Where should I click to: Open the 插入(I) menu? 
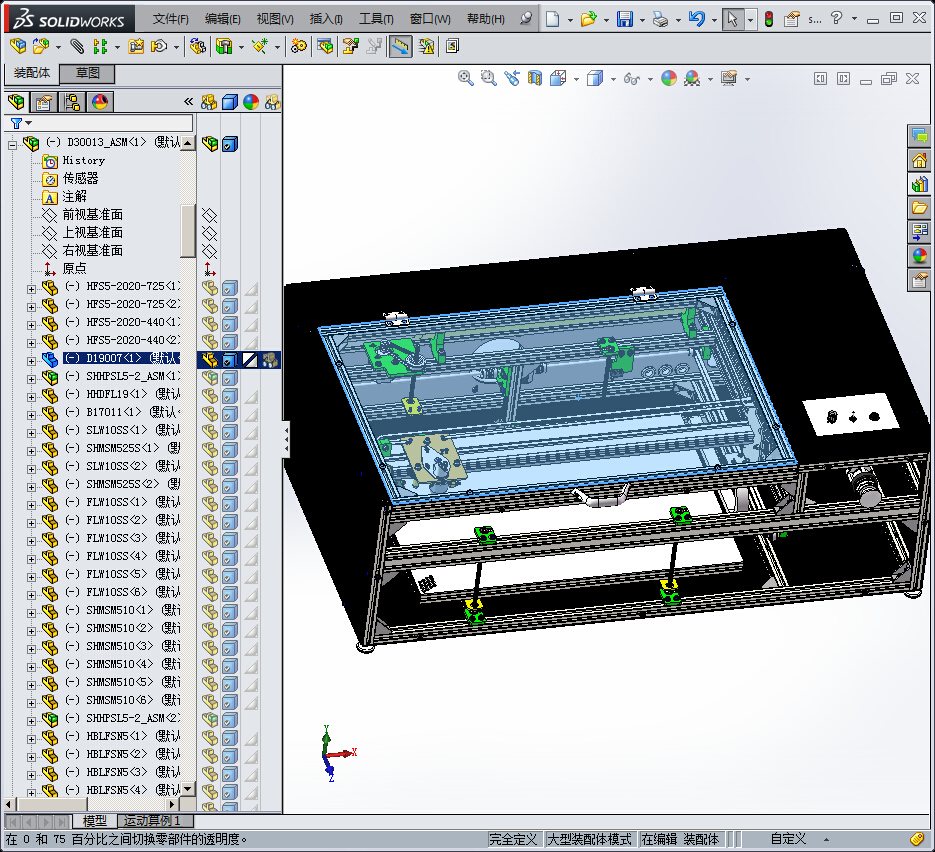coord(326,19)
